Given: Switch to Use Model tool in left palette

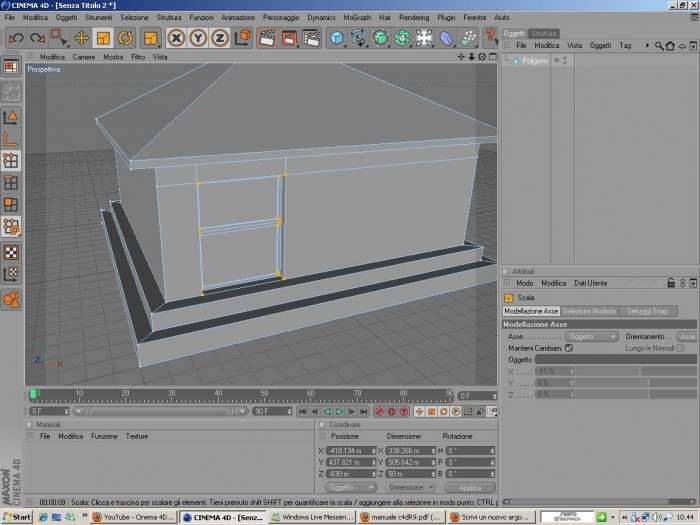Looking at the screenshot, I should pyautogui.click(x=11, y=117).
